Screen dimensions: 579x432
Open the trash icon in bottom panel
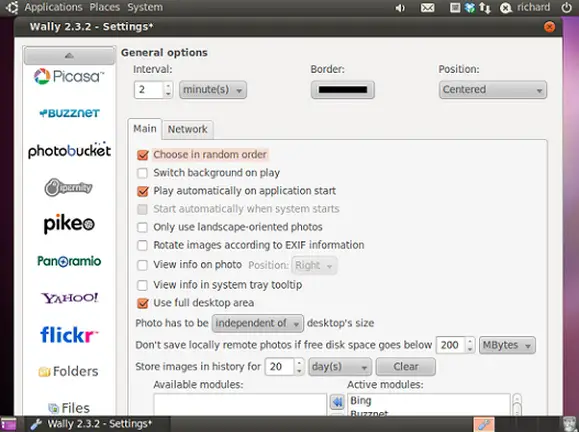tap(569, 424)
